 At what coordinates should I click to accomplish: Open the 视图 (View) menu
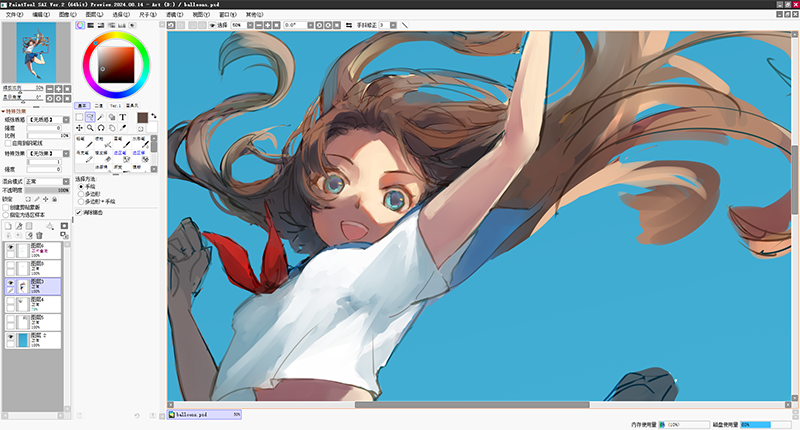coord(201,15)
